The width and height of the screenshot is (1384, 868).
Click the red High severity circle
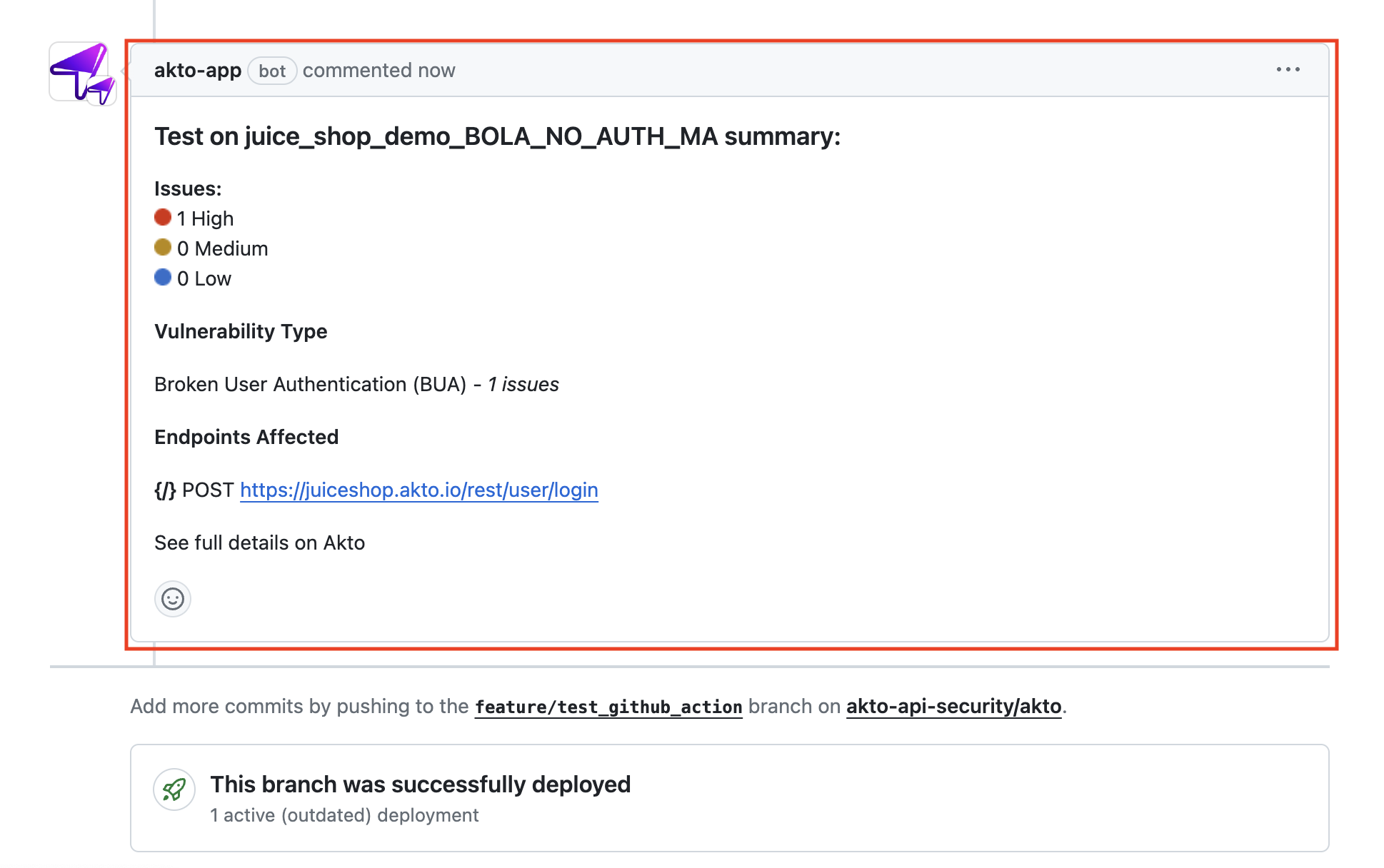pos(163,217)
